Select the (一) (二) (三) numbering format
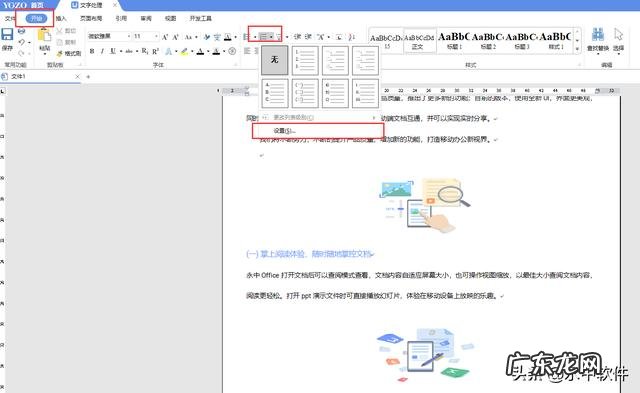 pos(305,93)
